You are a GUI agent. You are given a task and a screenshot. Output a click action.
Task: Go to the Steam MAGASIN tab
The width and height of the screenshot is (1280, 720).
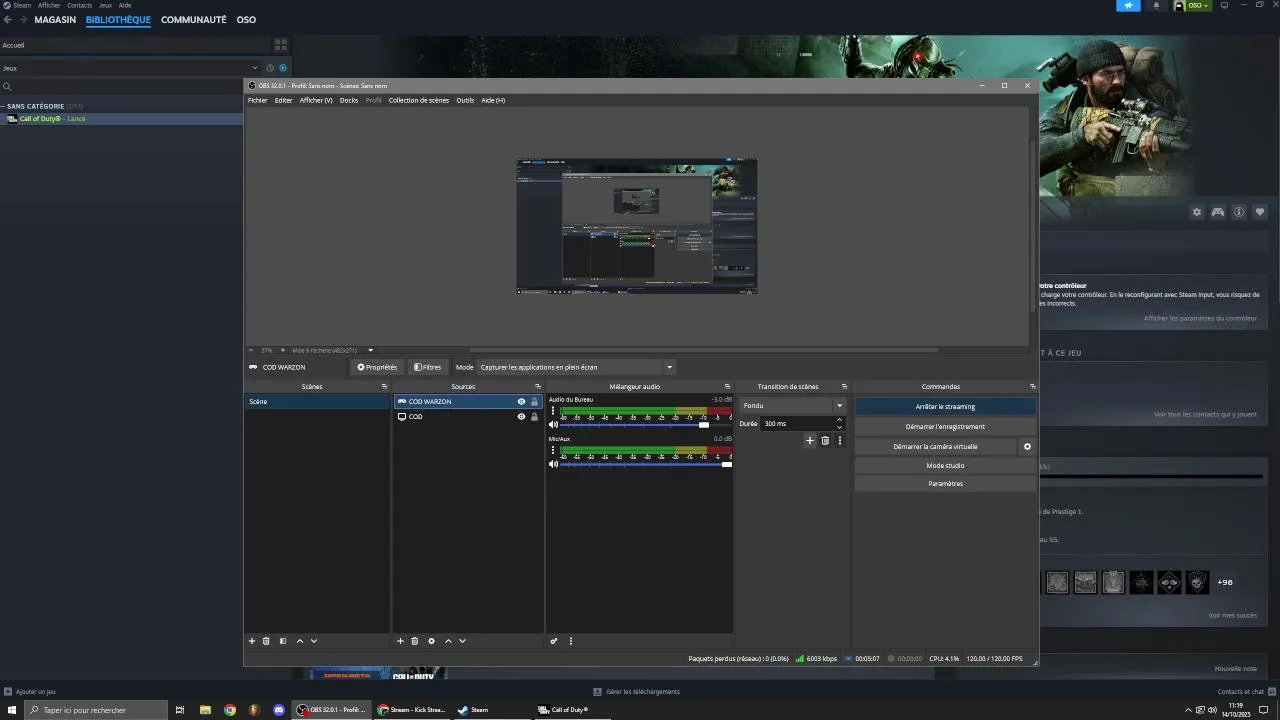[x=55, y=20]
